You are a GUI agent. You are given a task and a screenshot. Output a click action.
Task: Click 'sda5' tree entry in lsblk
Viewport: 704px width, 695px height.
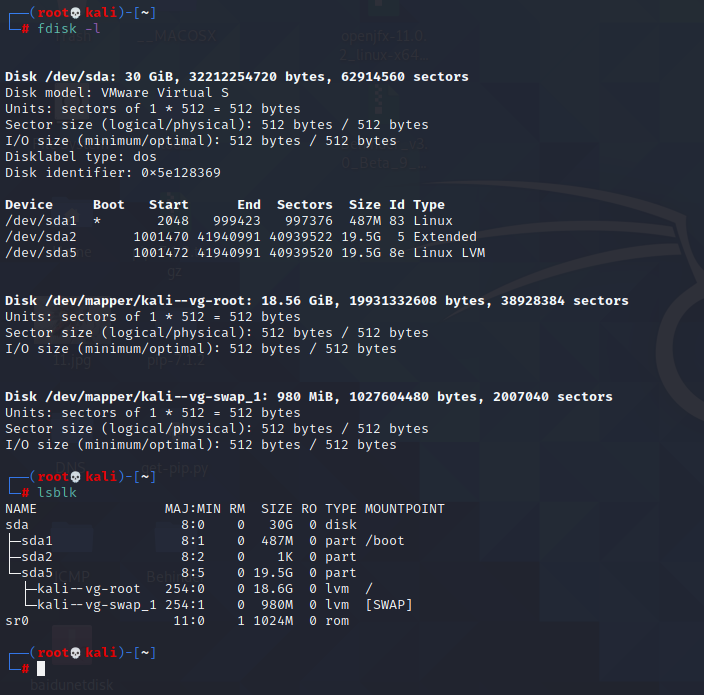coord(37,573)
